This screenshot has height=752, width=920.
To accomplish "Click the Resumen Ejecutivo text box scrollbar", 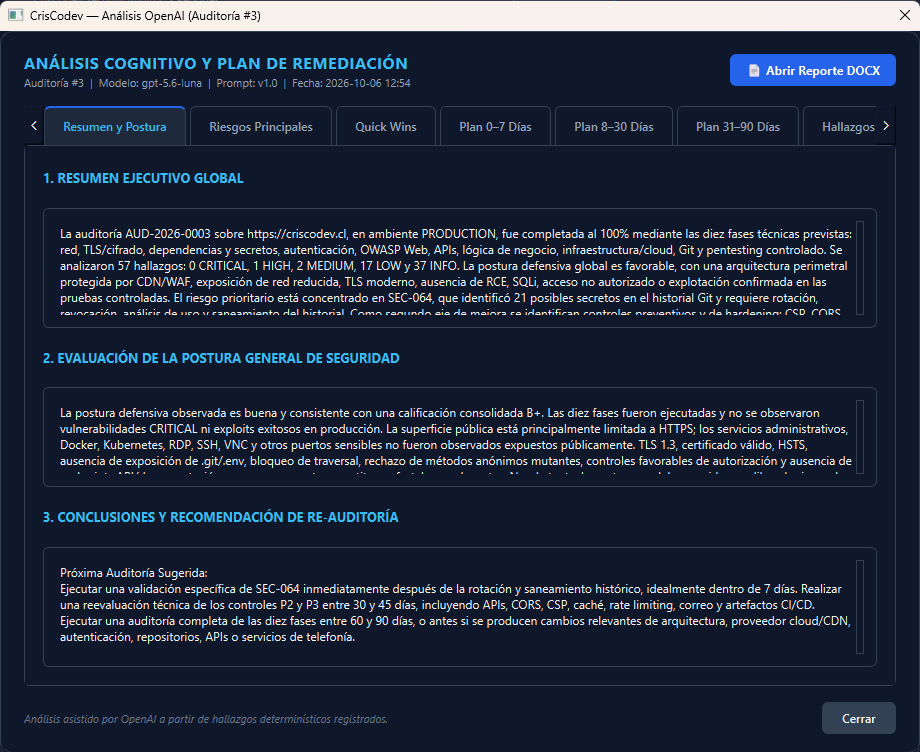I will point(860,267).
